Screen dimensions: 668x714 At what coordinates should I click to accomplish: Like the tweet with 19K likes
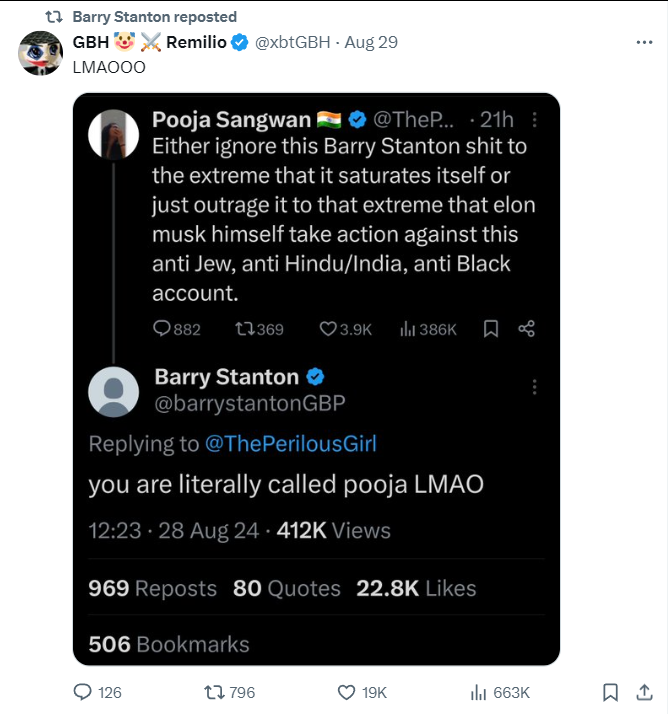pyautogui.click(x=346, y=693)
